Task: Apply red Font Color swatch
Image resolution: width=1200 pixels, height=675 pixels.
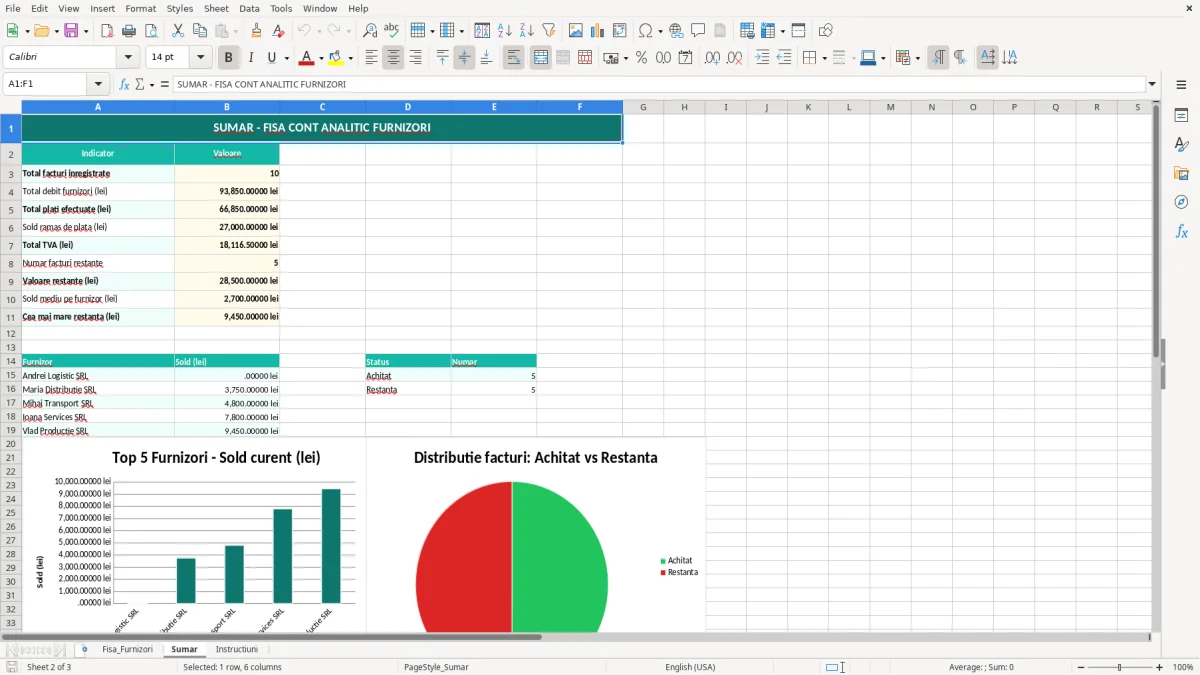Action: [x=307, y=58]
